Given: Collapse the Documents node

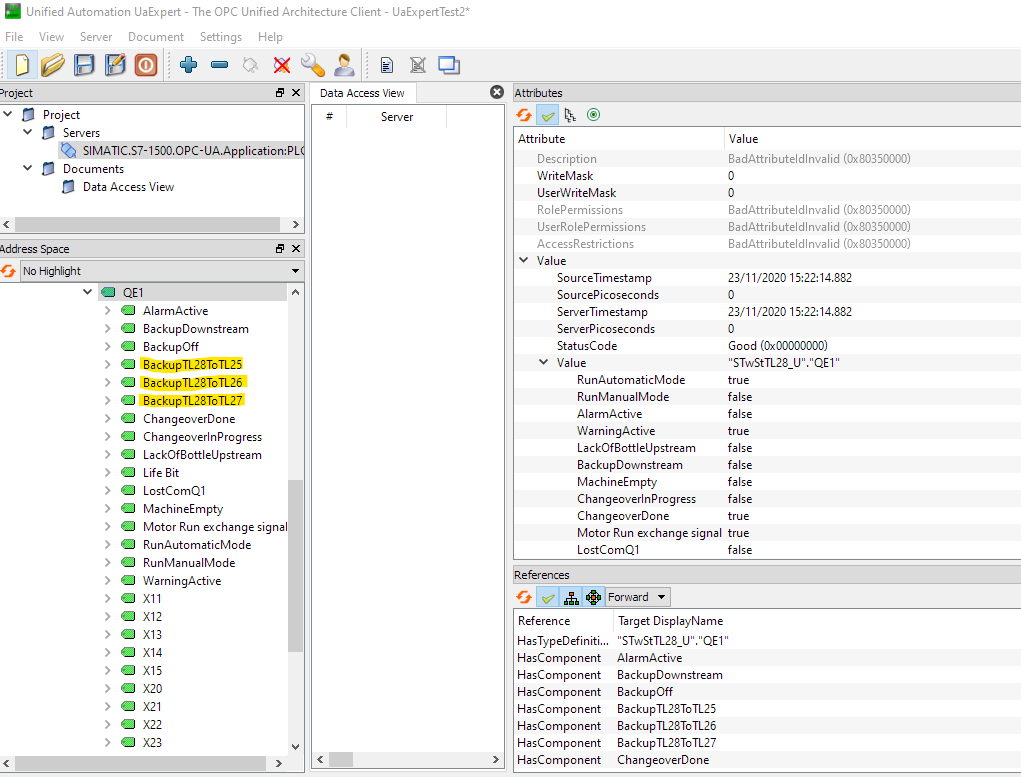Looking at the screenshot, I should 27,168.
